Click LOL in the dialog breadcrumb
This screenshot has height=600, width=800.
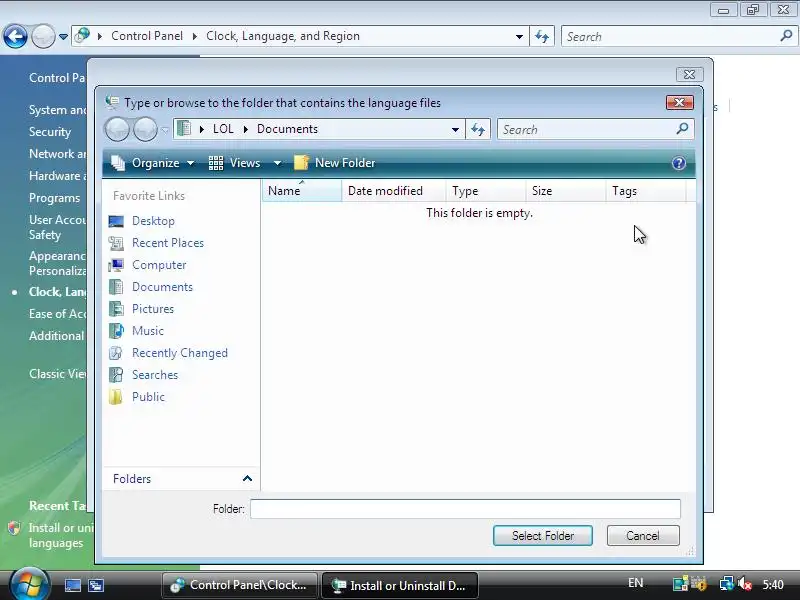223,129
